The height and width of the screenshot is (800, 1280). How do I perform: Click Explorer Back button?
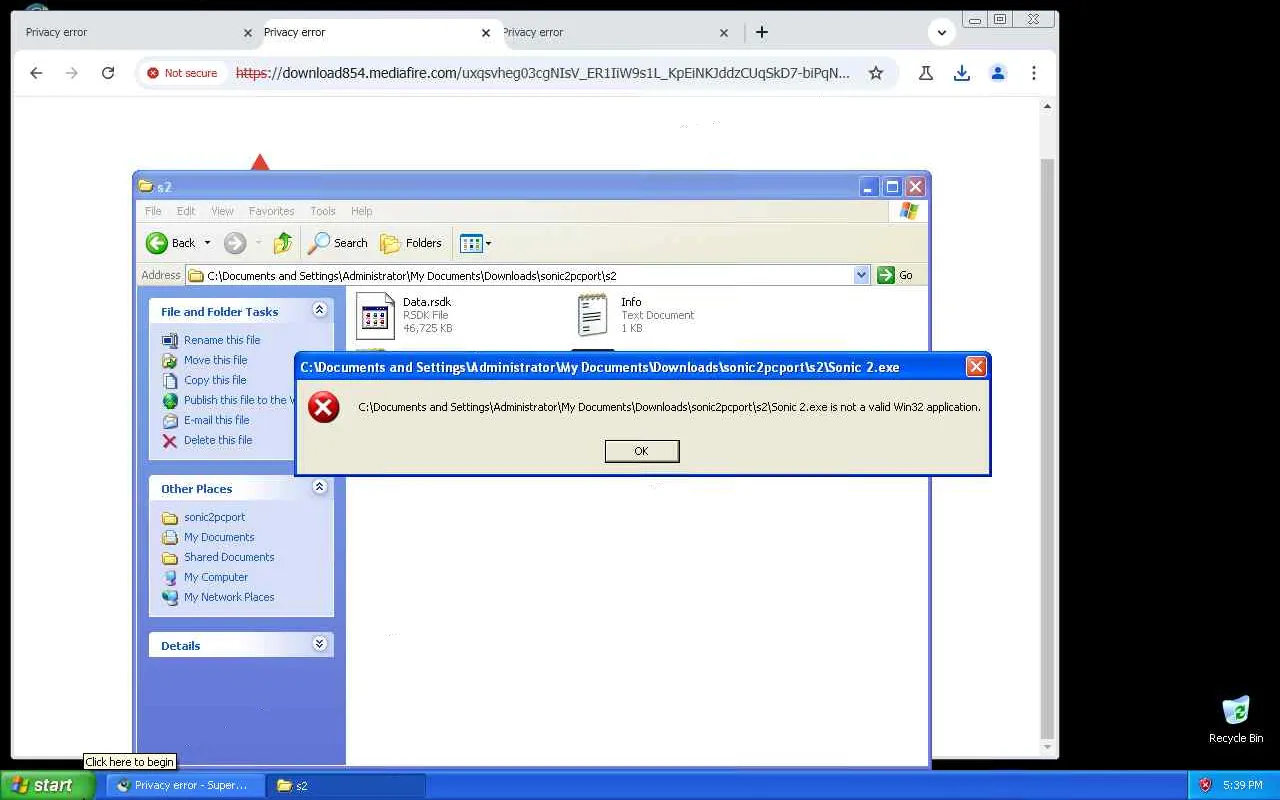[171, 243]
